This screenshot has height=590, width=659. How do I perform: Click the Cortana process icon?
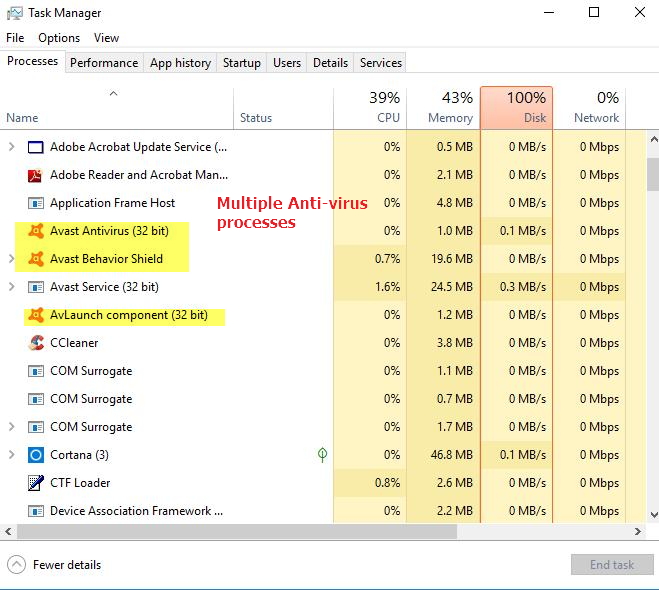pyautogui.click(x=35, y=455)
